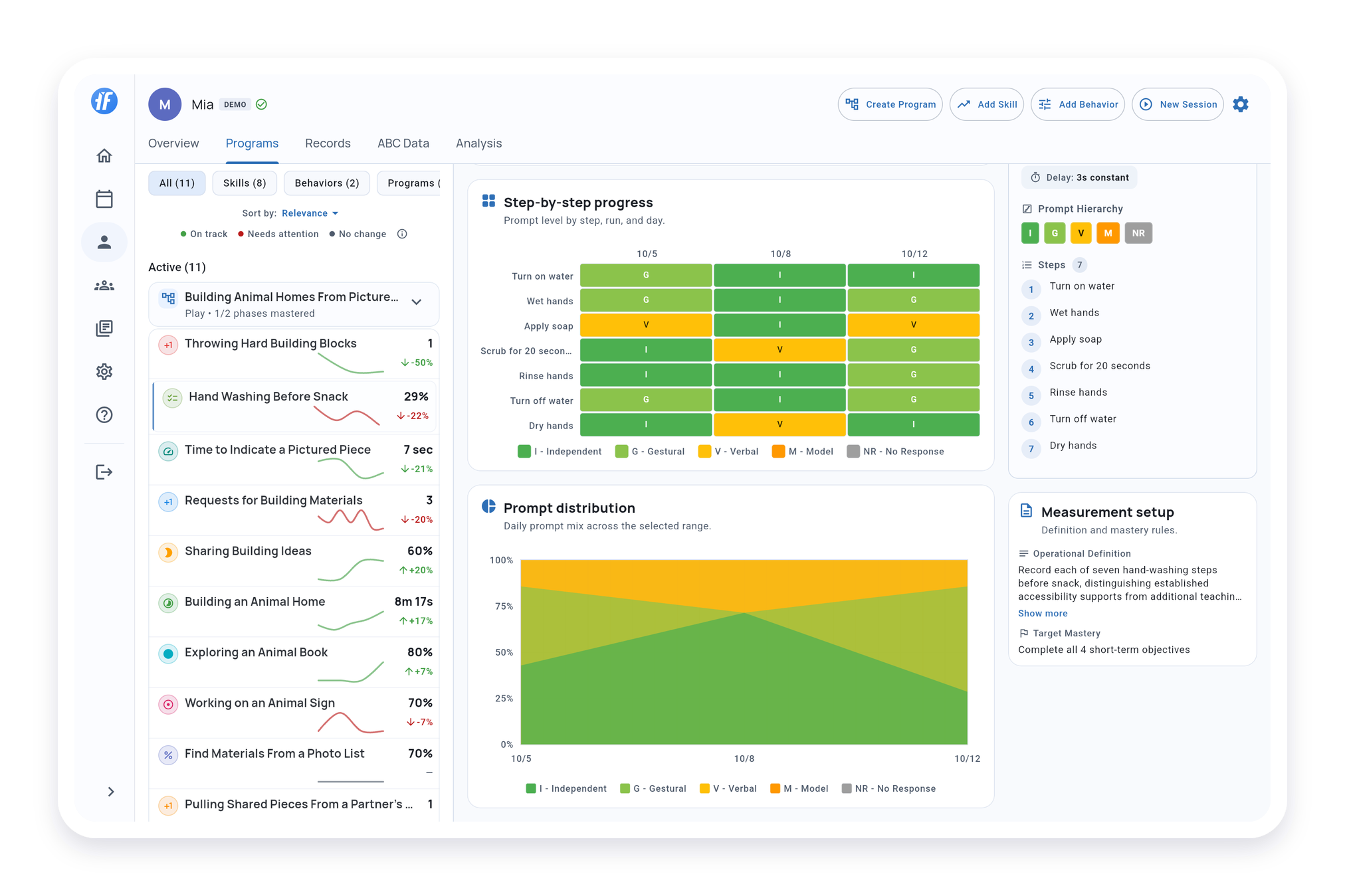Filter list by Behaviors (2)
Viewport: 1345px width, 896px height.
(x=327, y=183)
